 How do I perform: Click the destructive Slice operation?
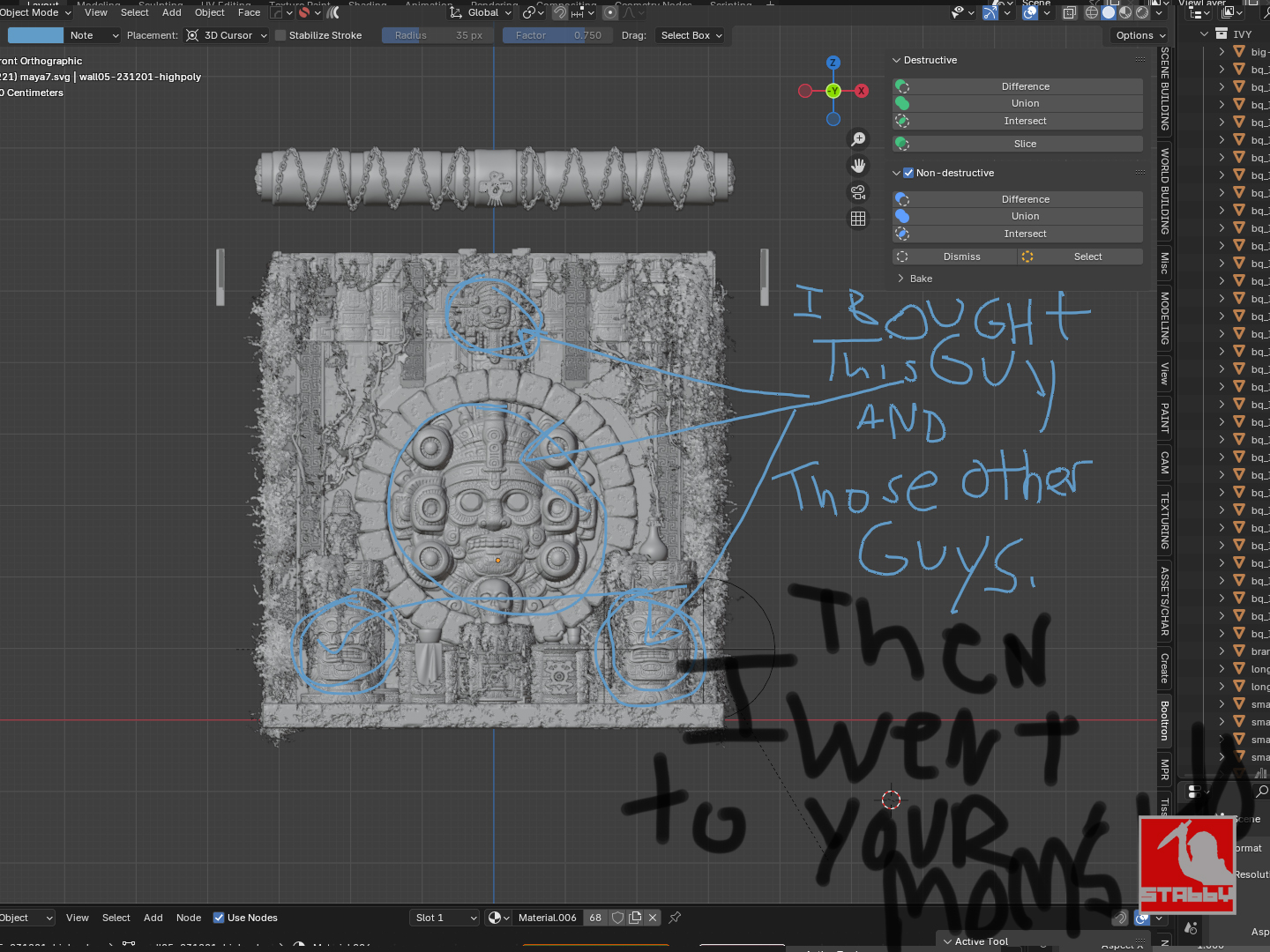tap(1019, 144)
